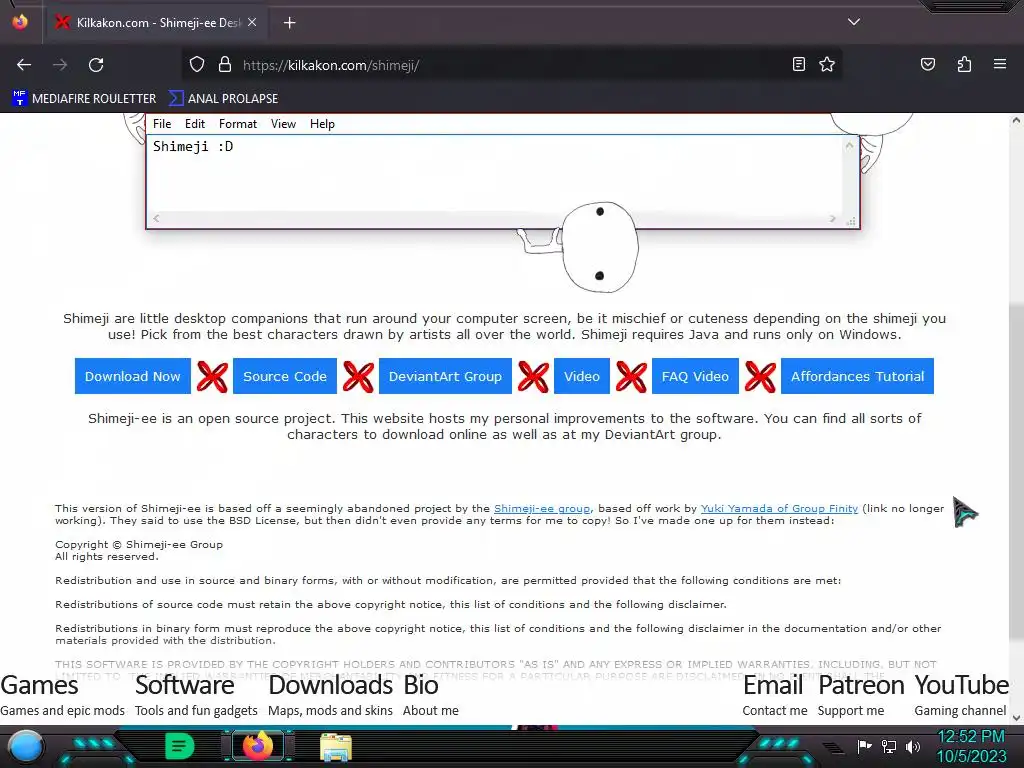The image size is (1024, 768).
Task: Open the Affordances Tutorial button
Action: click(857, 376)
